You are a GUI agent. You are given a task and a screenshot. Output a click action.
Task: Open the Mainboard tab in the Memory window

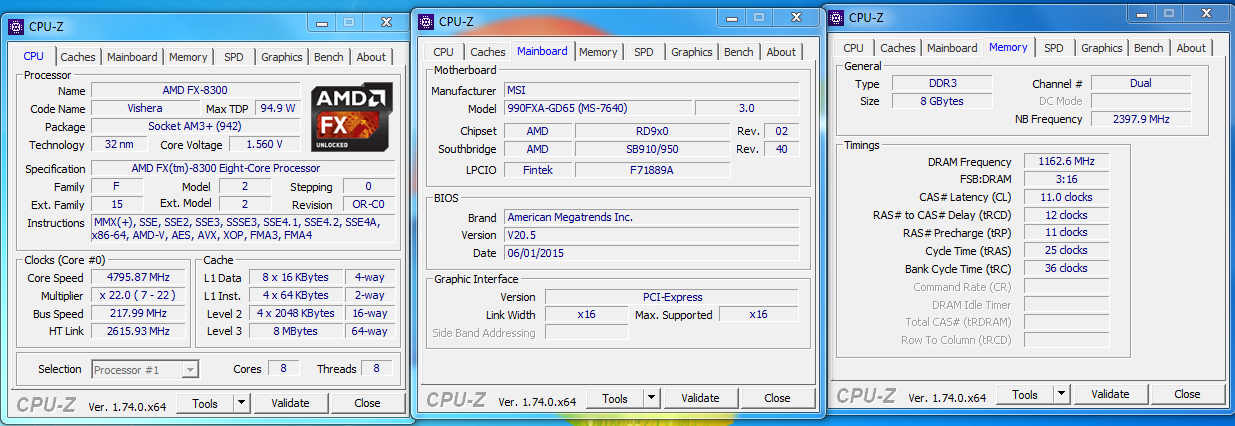point(952,48)
